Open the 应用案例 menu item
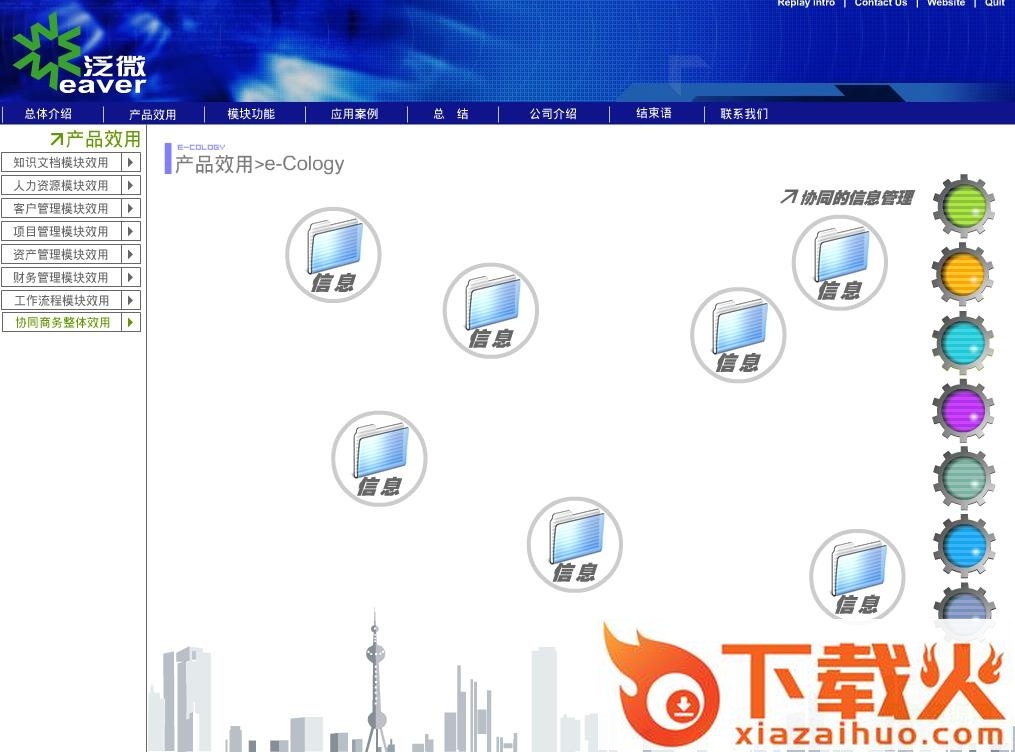Screen dimensions: 1015x752 click(x=354, y=114)
